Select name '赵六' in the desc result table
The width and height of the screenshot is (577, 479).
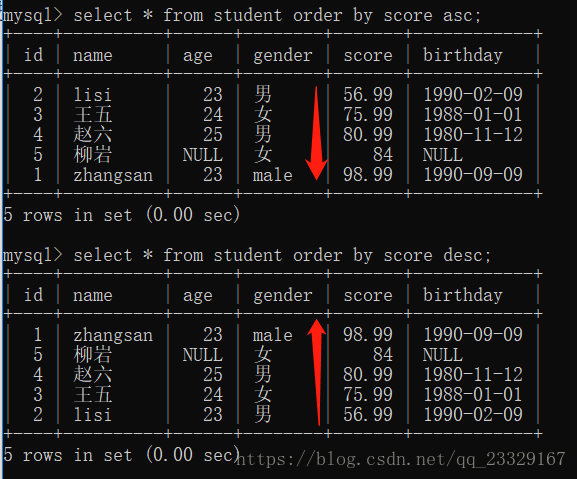(93, 375)
